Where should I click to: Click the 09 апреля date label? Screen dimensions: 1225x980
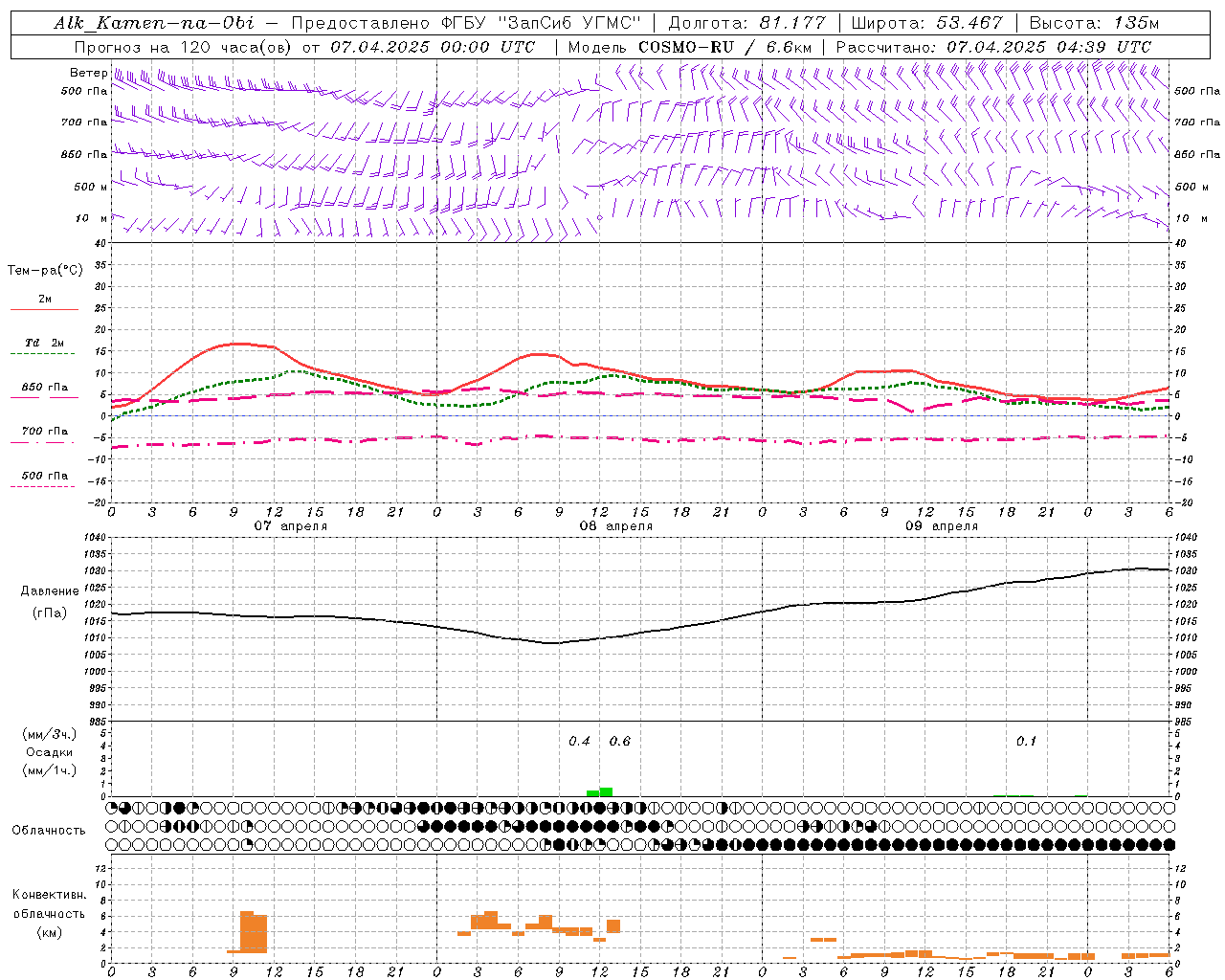tap(942, 526)
